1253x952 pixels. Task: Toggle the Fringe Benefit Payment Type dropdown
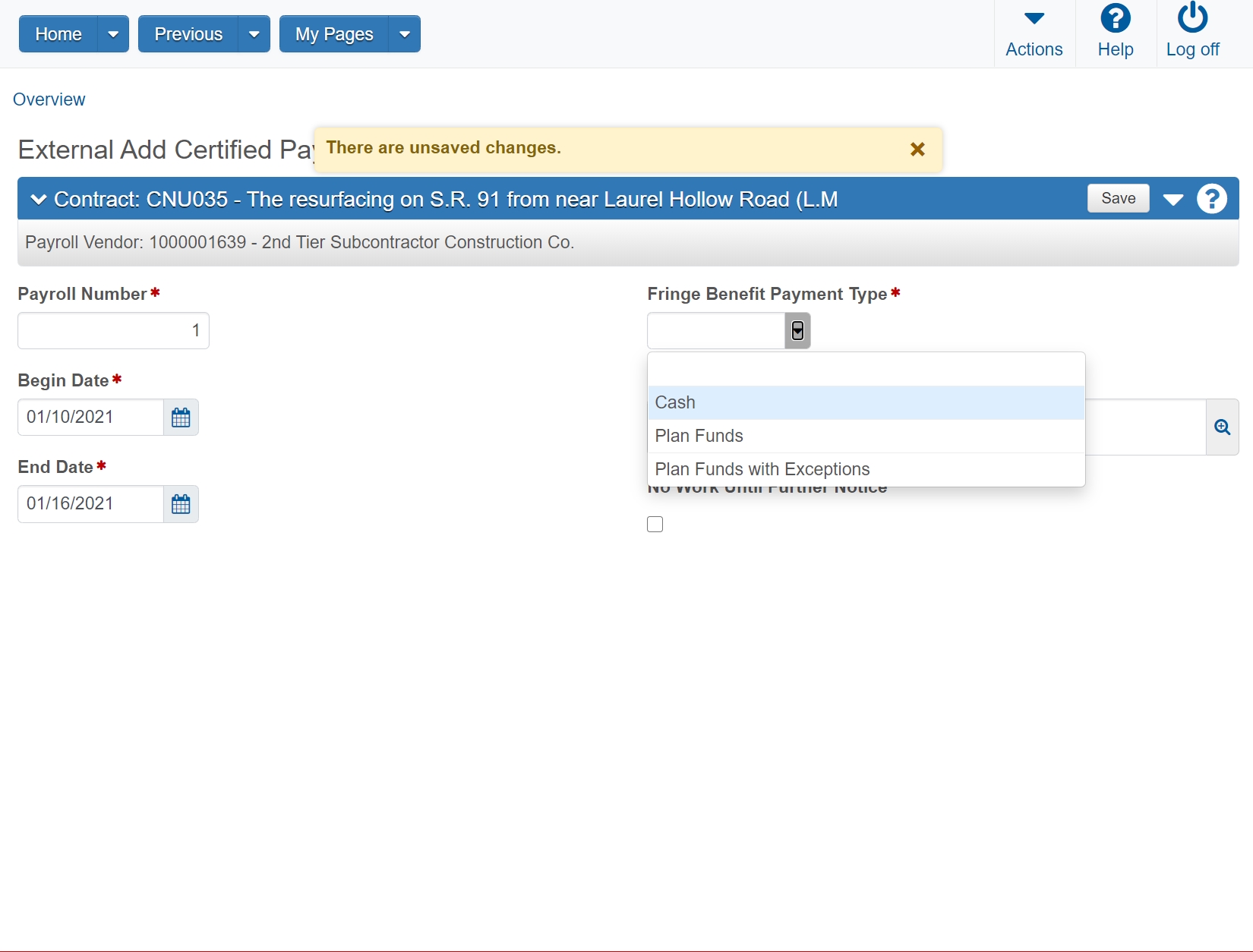coord(797,331)
